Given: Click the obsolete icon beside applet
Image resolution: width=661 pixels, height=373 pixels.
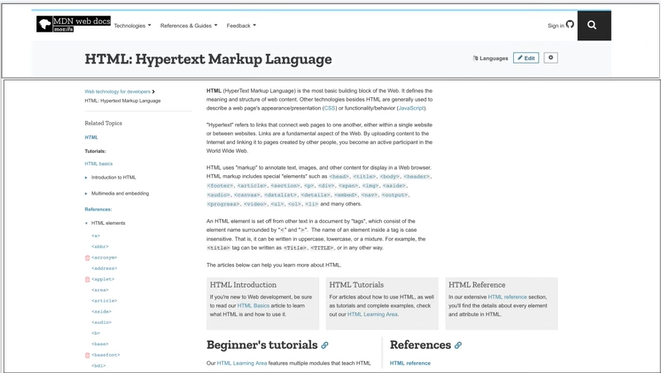Looking at the screenshot, I should click(88, 279).
